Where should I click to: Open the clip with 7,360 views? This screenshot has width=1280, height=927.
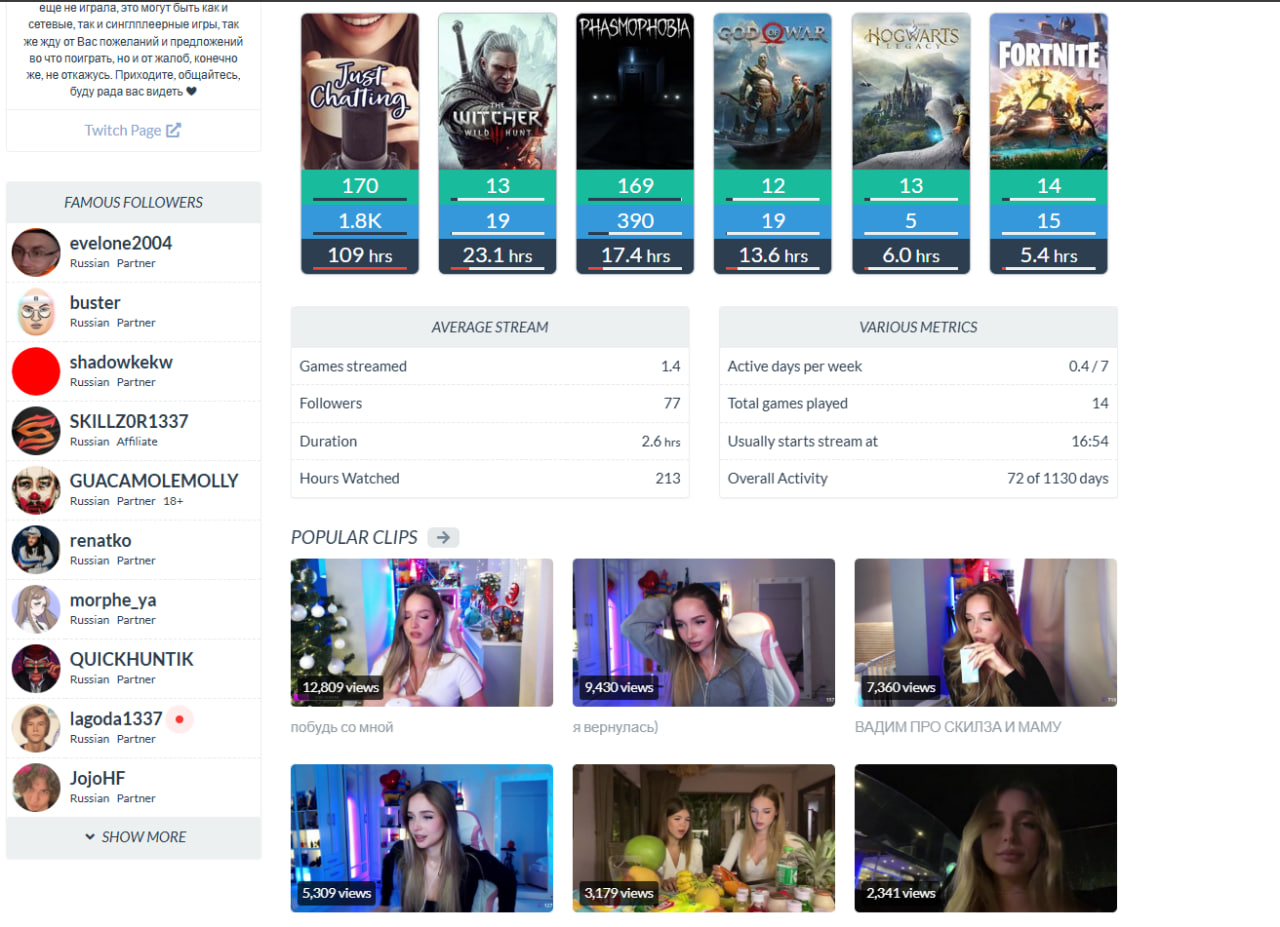[986, 633]
